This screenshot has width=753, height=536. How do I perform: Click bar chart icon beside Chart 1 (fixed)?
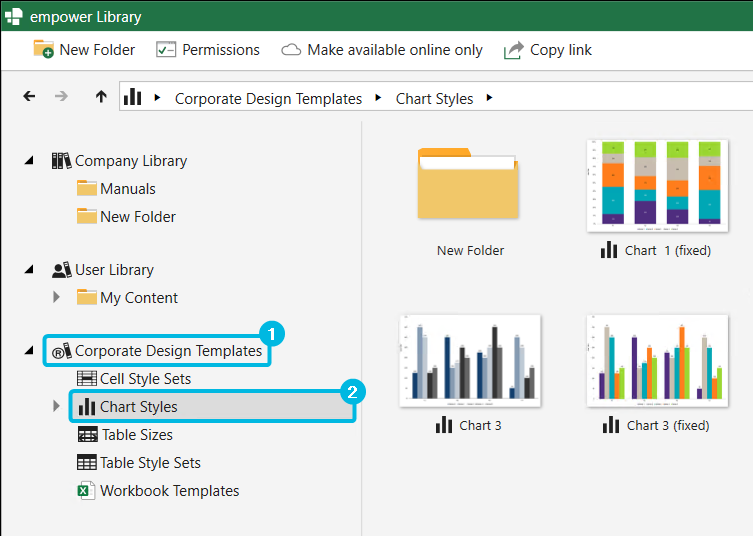tap(609, 250)
